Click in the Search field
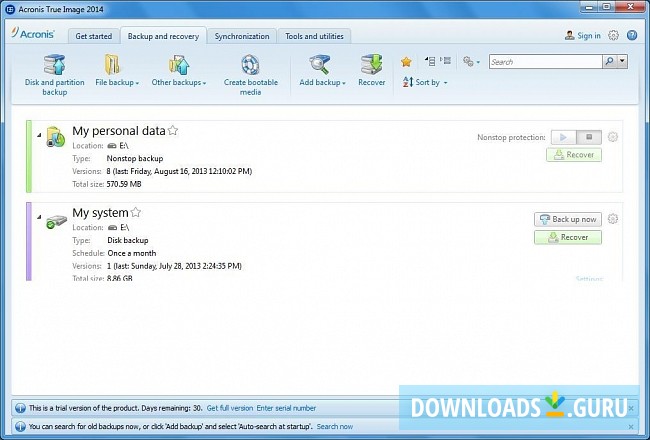Image resolution: width=650 pixels, height=440 pixels. pos(546,62)
